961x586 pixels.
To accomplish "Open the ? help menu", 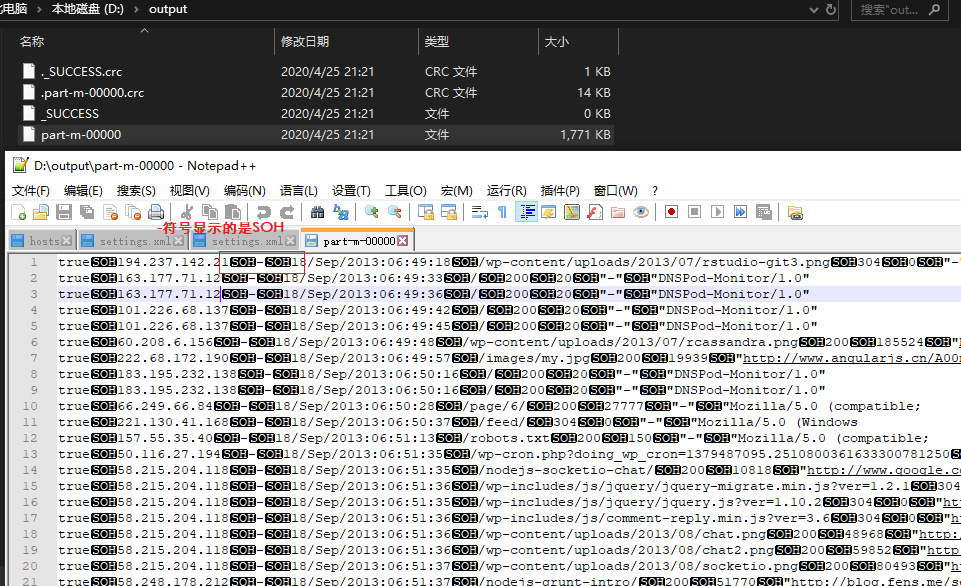I will click(655, 191).
